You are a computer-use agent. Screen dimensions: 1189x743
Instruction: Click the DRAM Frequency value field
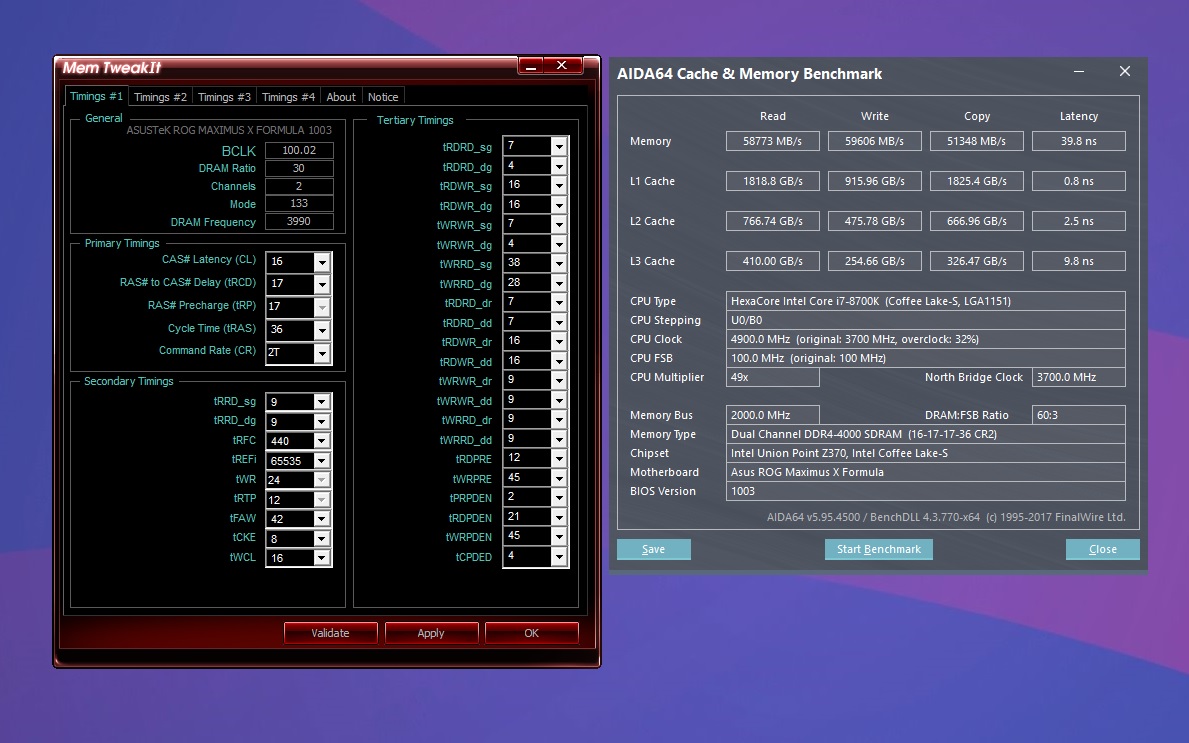(x=299, y=221)
